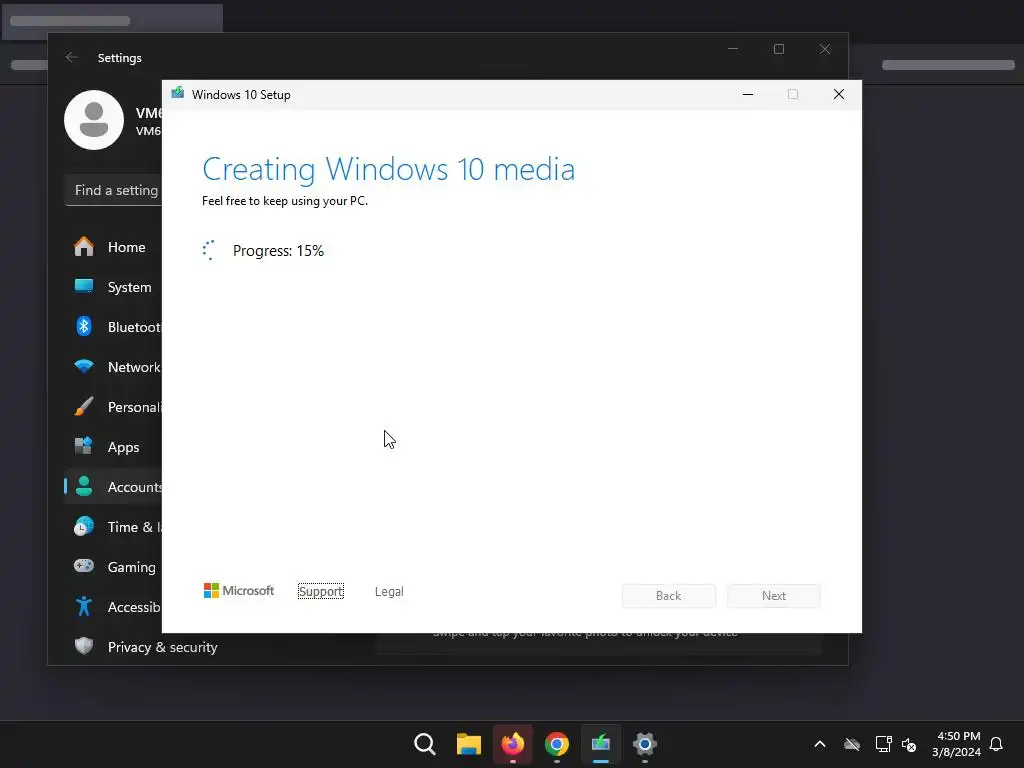Viewport: 1024px width, 768px height.
Task: Click the OneDrive cloud tray icon
Action: [x=852, y=744]
